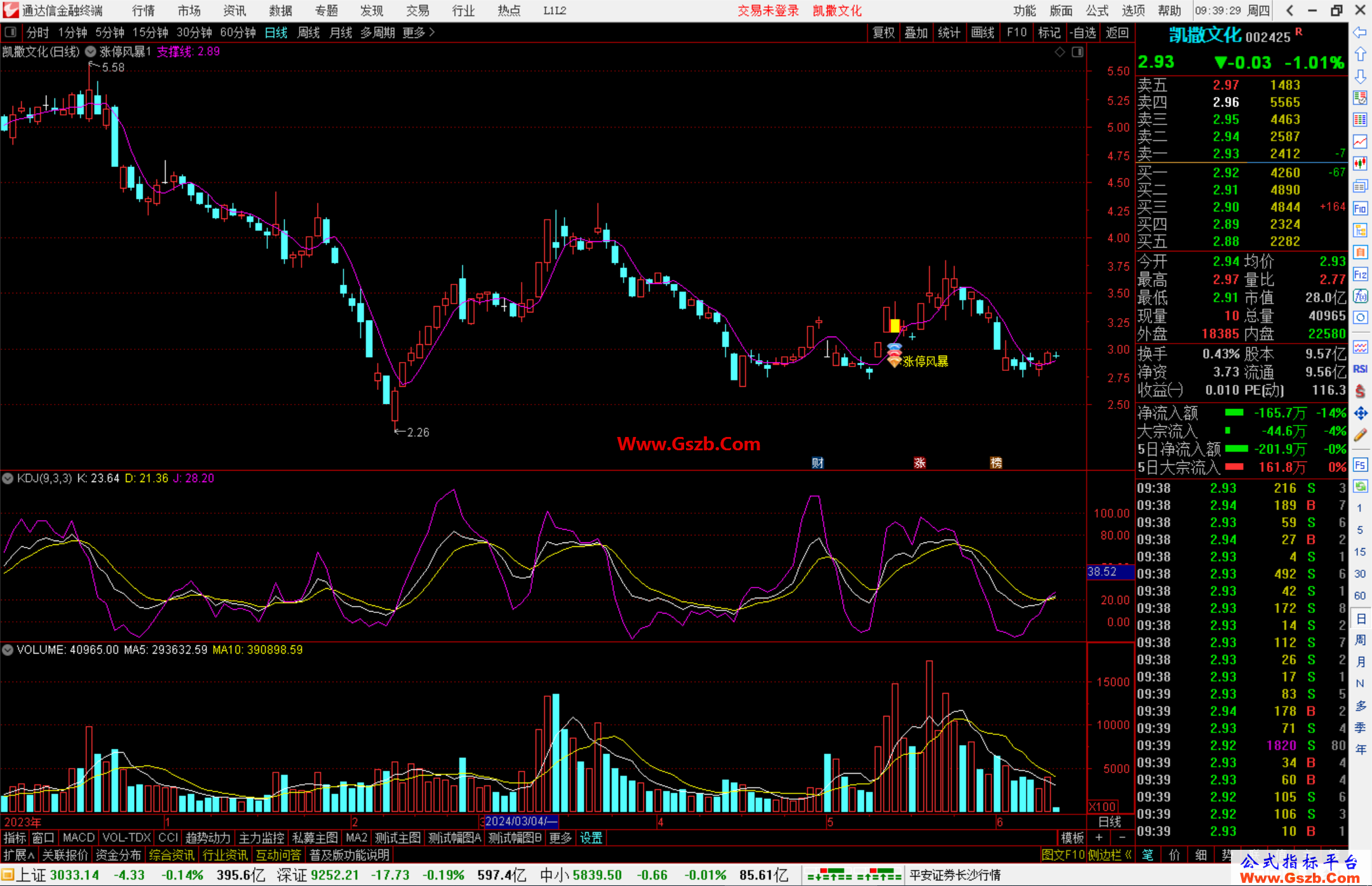Open the 模板 template menu
Viewport: 1372px width, 886px height.
click(1073, 838)
